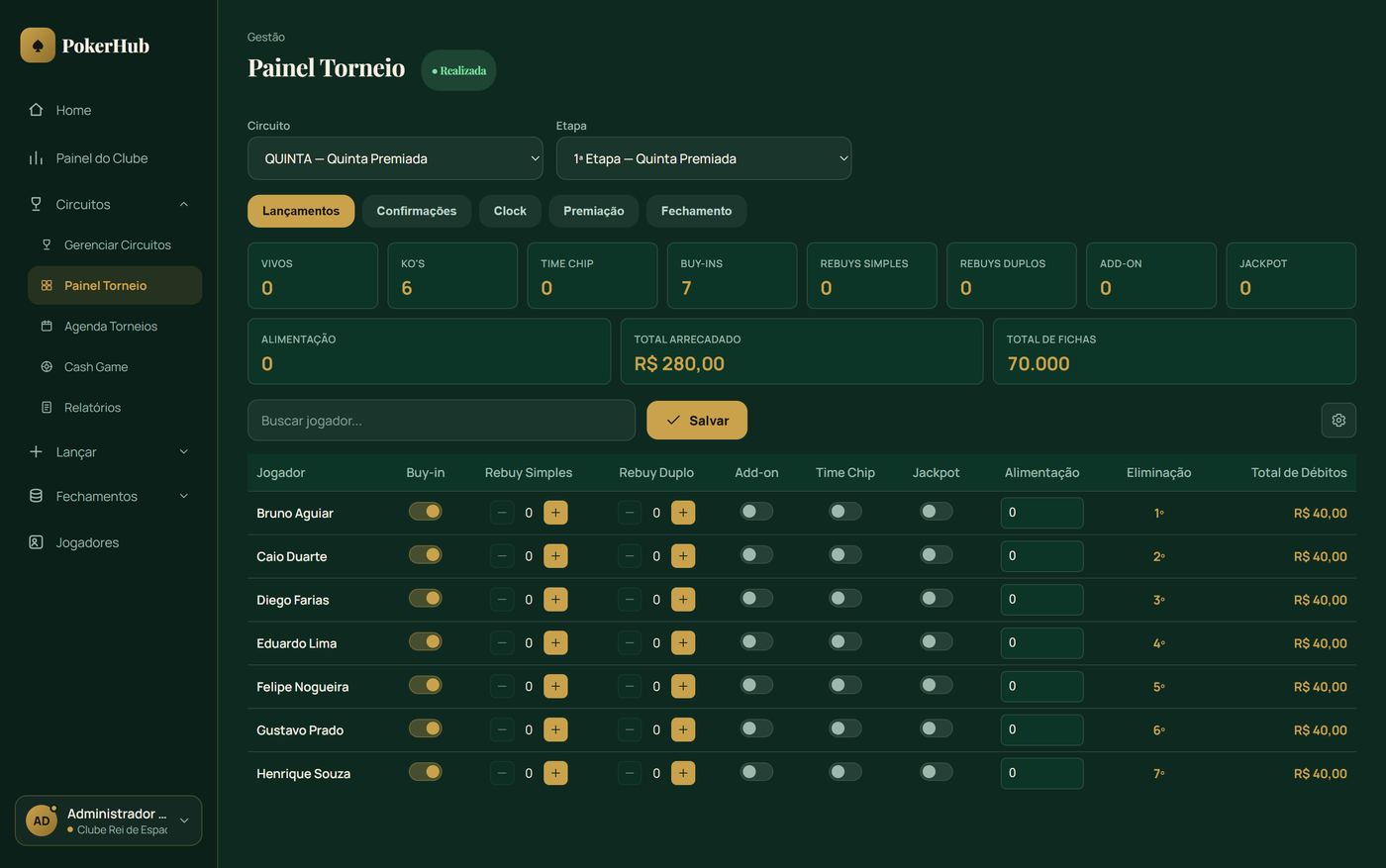The image size is (1386, 868).
Task: Switch to the Premiação tab
Action: coord(594,211)
